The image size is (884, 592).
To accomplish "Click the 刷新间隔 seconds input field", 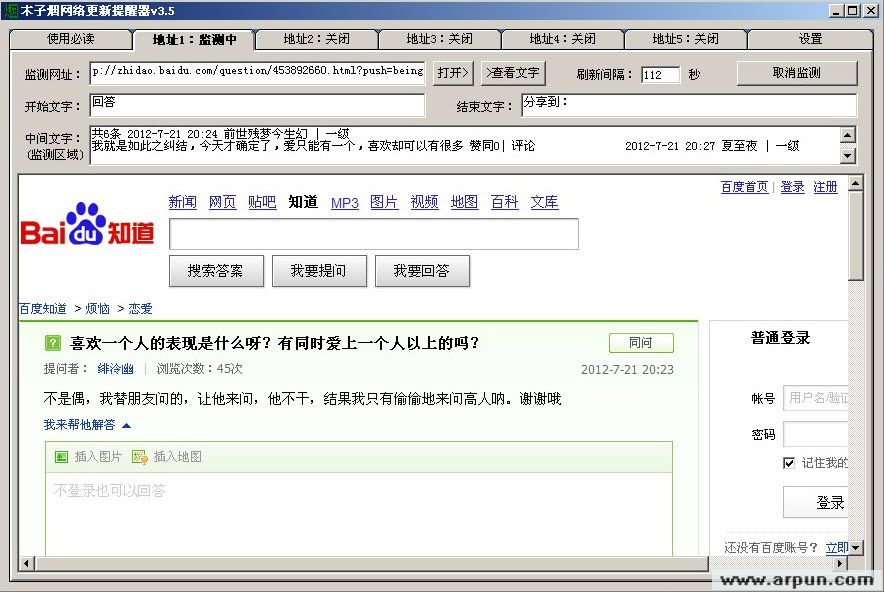I will (x=660, y=75).
